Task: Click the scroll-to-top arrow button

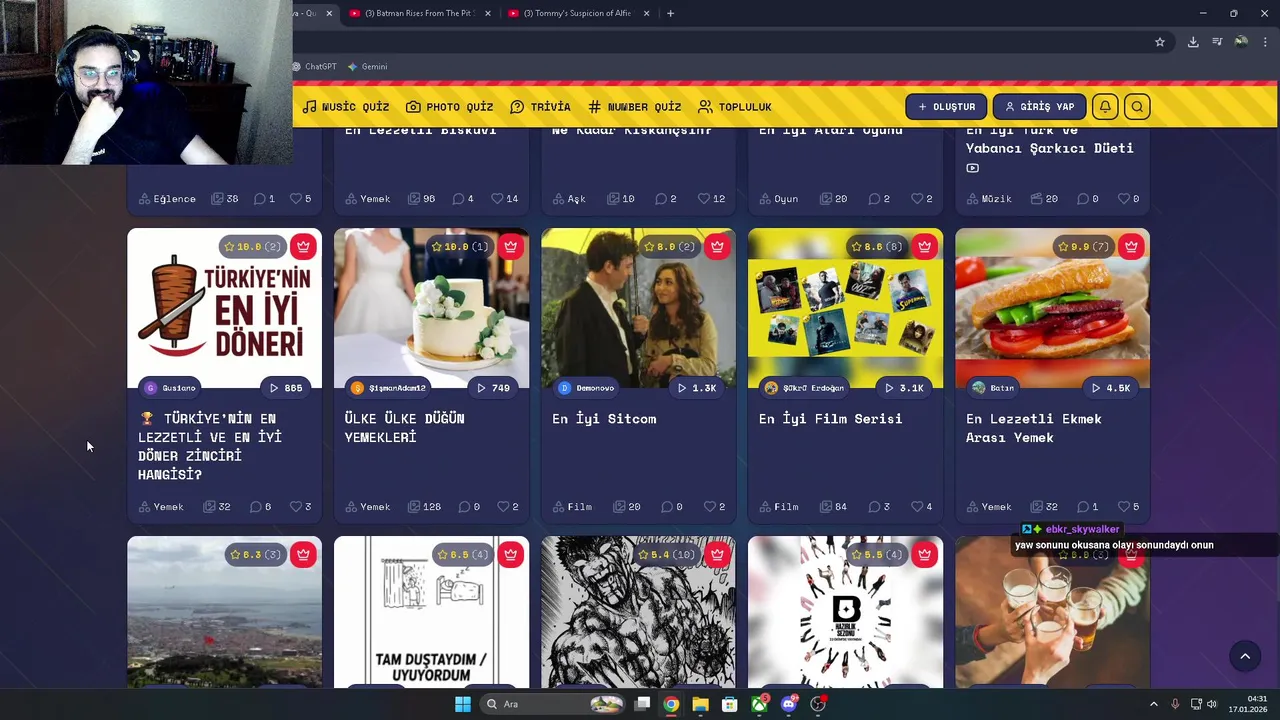Action: coord(1245,656)
